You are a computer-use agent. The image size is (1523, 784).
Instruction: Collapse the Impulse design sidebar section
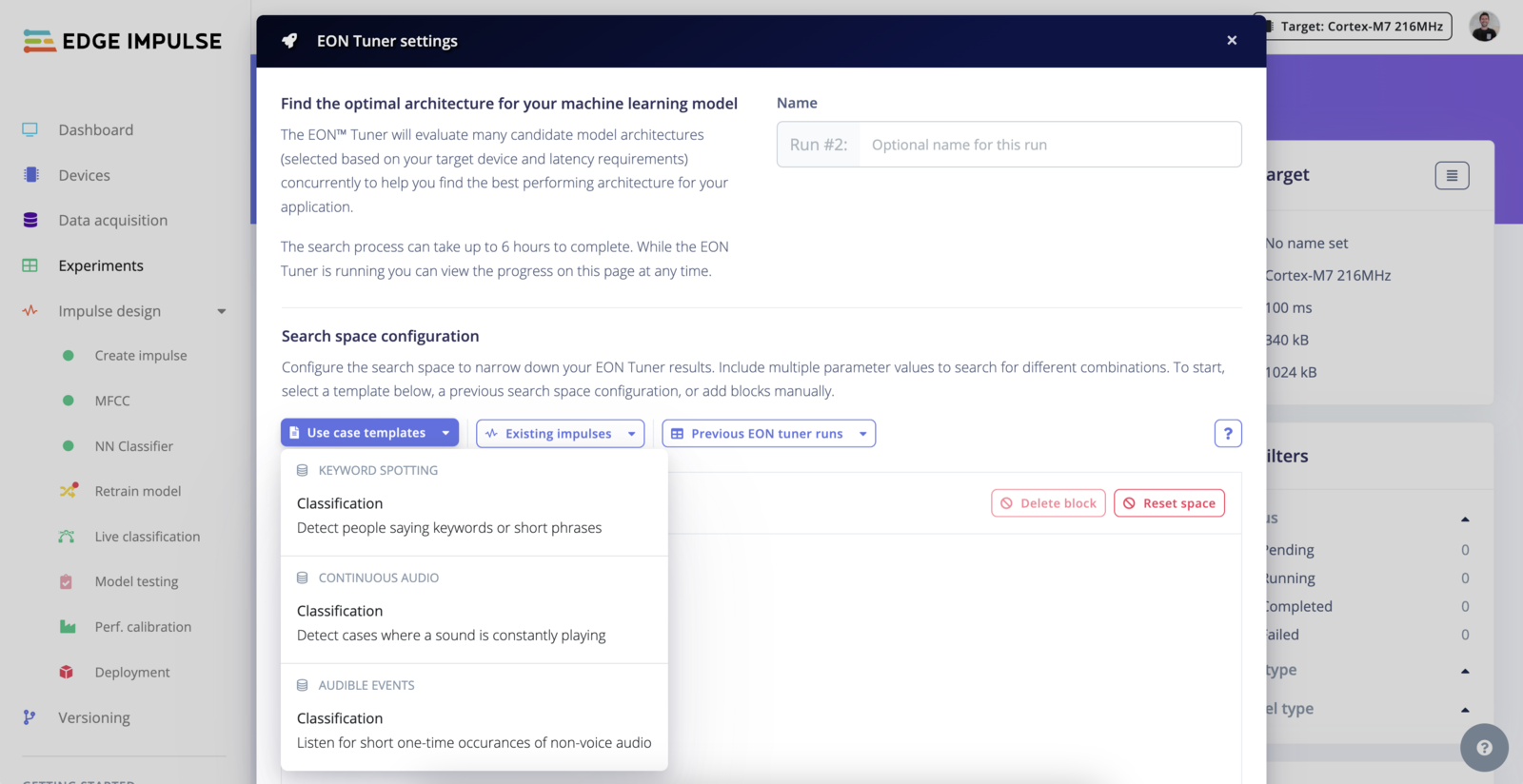coord(222,311)
